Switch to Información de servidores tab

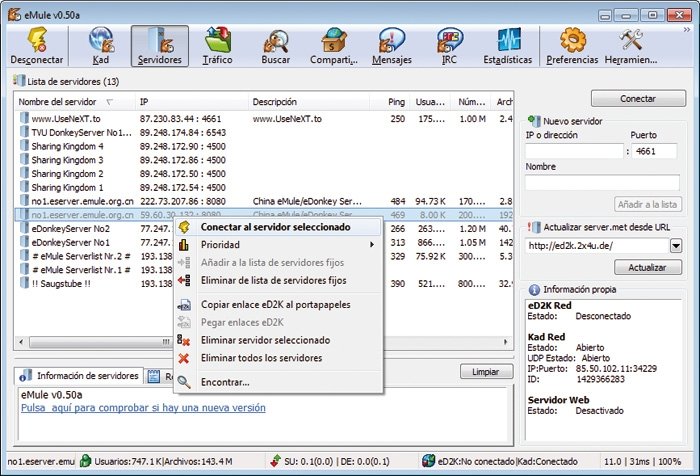[79, 376]
